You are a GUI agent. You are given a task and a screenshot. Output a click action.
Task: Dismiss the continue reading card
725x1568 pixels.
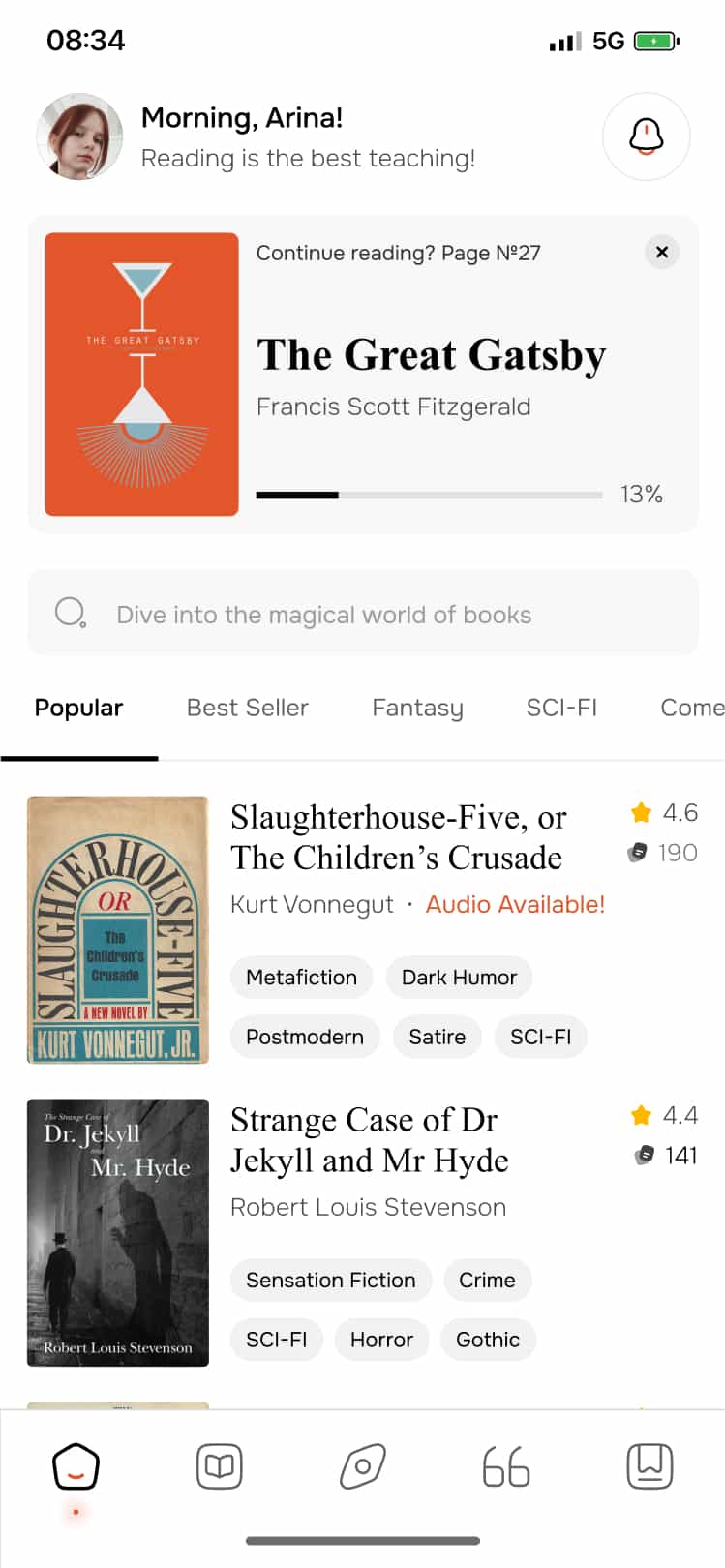(662, 253)
